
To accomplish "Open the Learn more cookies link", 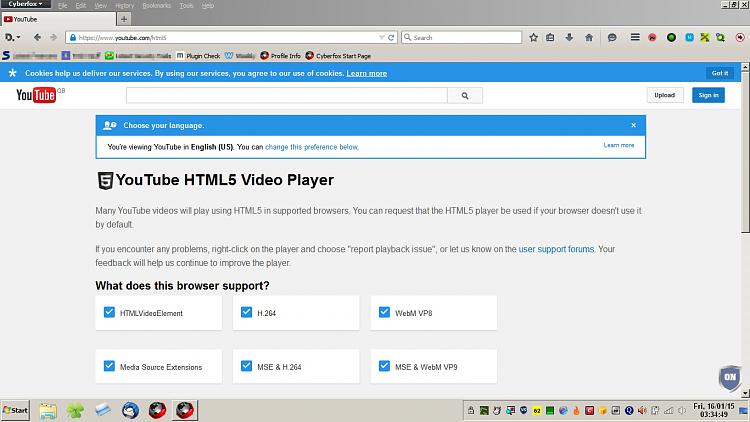I will tap(367, 73).
